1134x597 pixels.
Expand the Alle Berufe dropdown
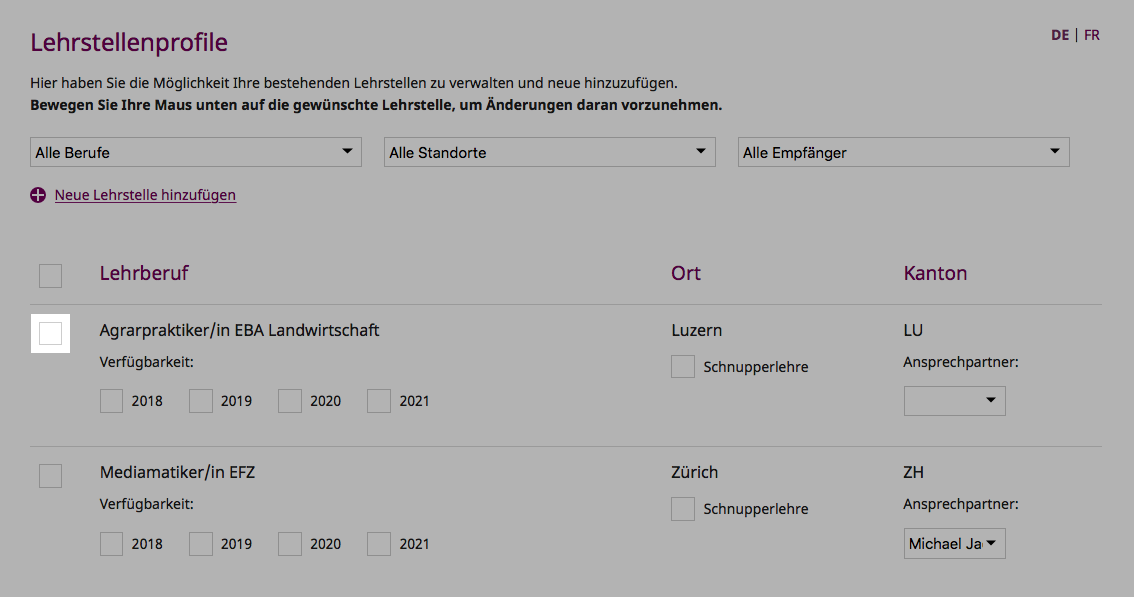tap(196, 152)
